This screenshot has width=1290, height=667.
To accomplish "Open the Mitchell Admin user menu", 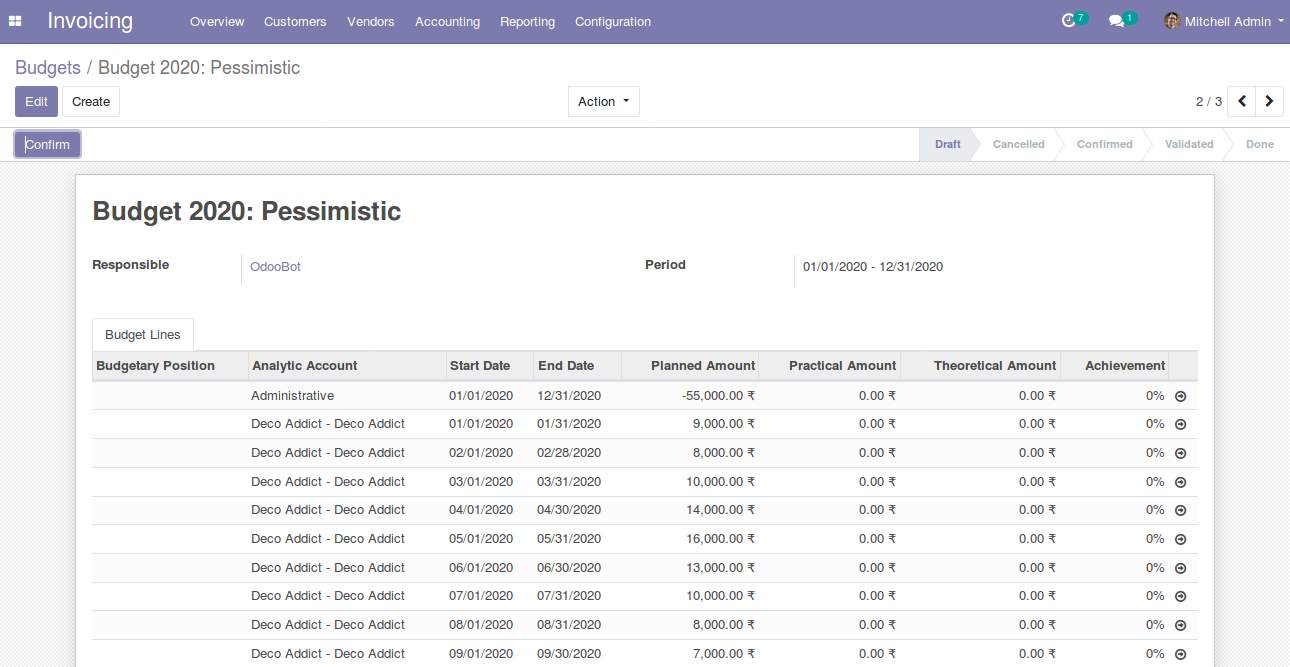I will tap(1224, 21).
